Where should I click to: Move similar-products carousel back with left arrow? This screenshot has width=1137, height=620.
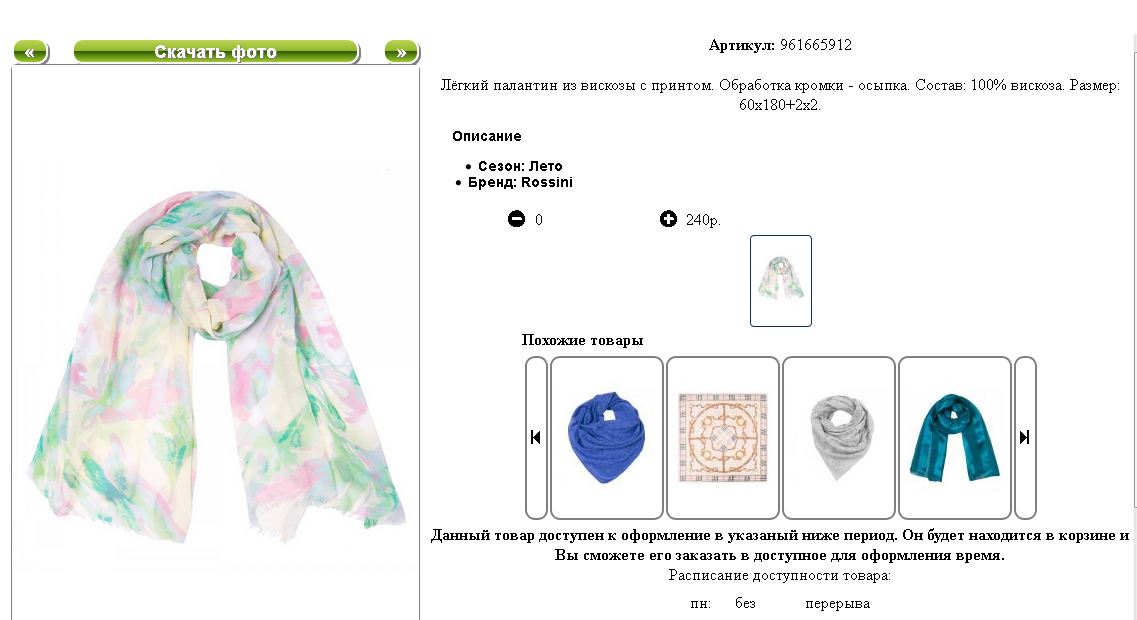(536, 437)
